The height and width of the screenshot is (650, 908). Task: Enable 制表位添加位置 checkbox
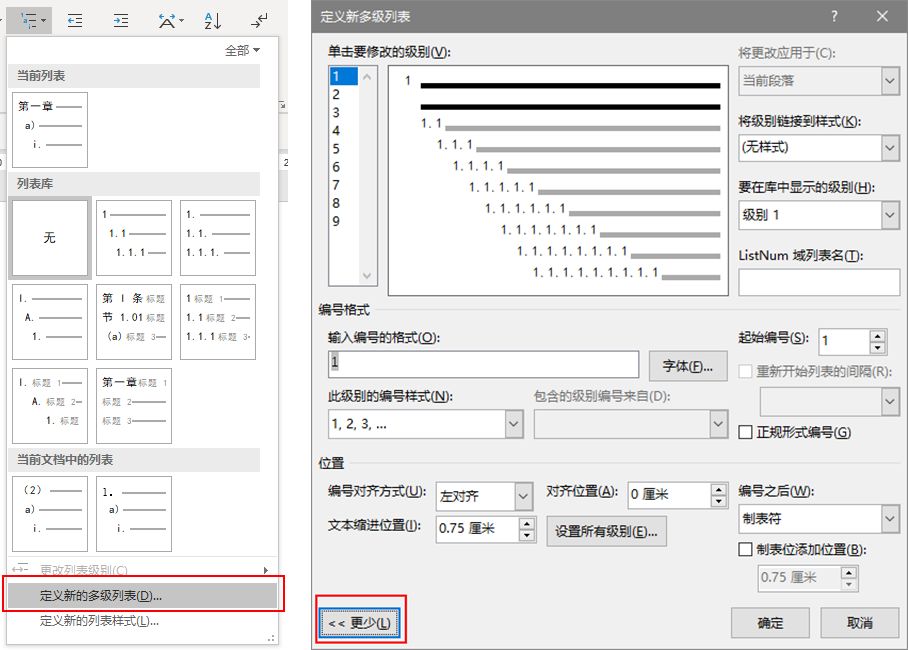click(746, 549)
